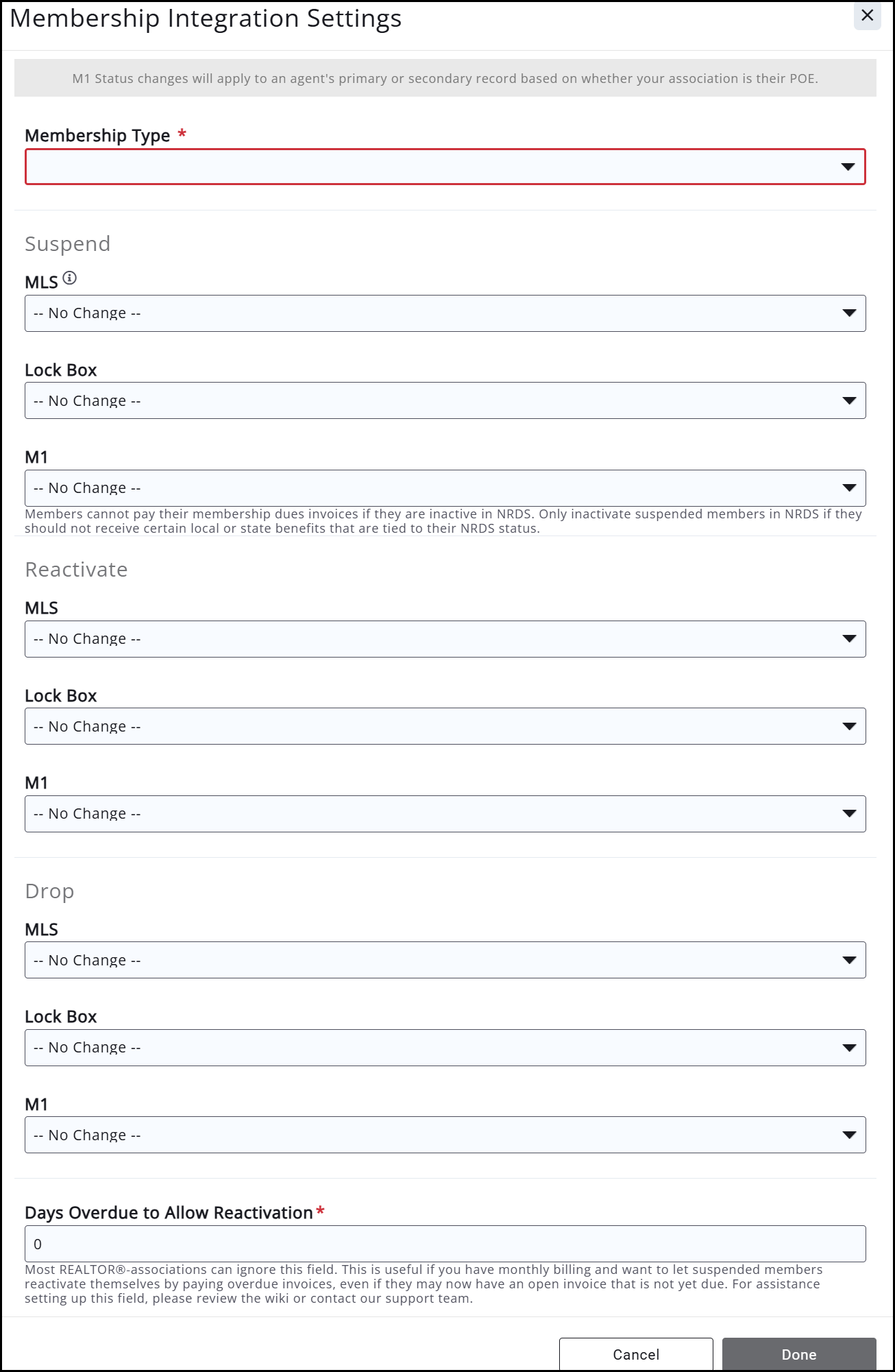This screenshot has width=895, height=1372.
Task: Click the arrow icon on Reactivate M1 select
Action: 849,814
